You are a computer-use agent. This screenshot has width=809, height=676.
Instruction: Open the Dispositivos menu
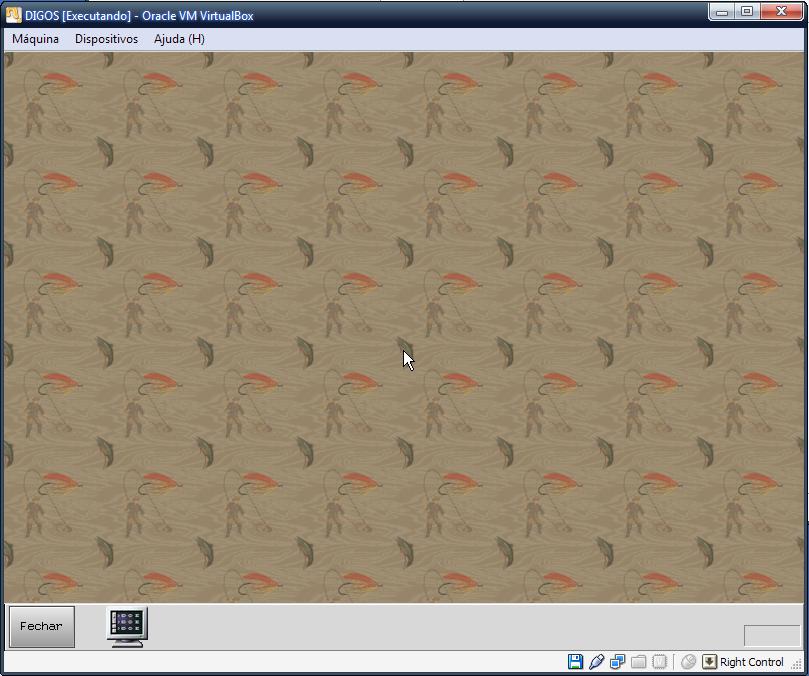106,39
